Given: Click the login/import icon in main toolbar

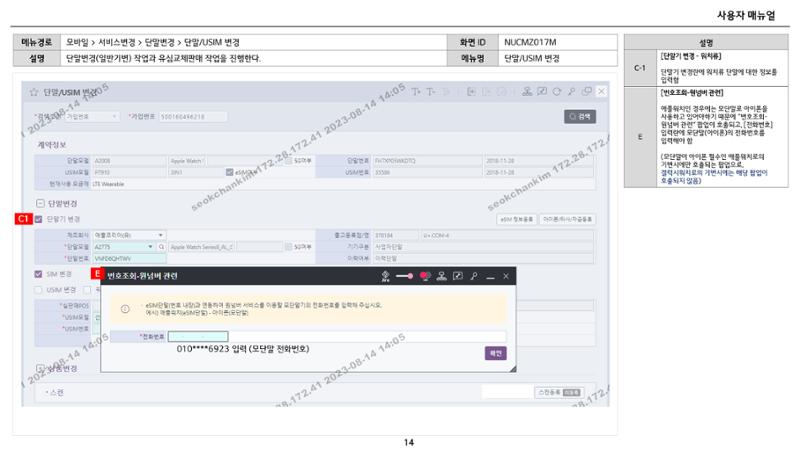Looking at the screenshot, I should (471, 91).
